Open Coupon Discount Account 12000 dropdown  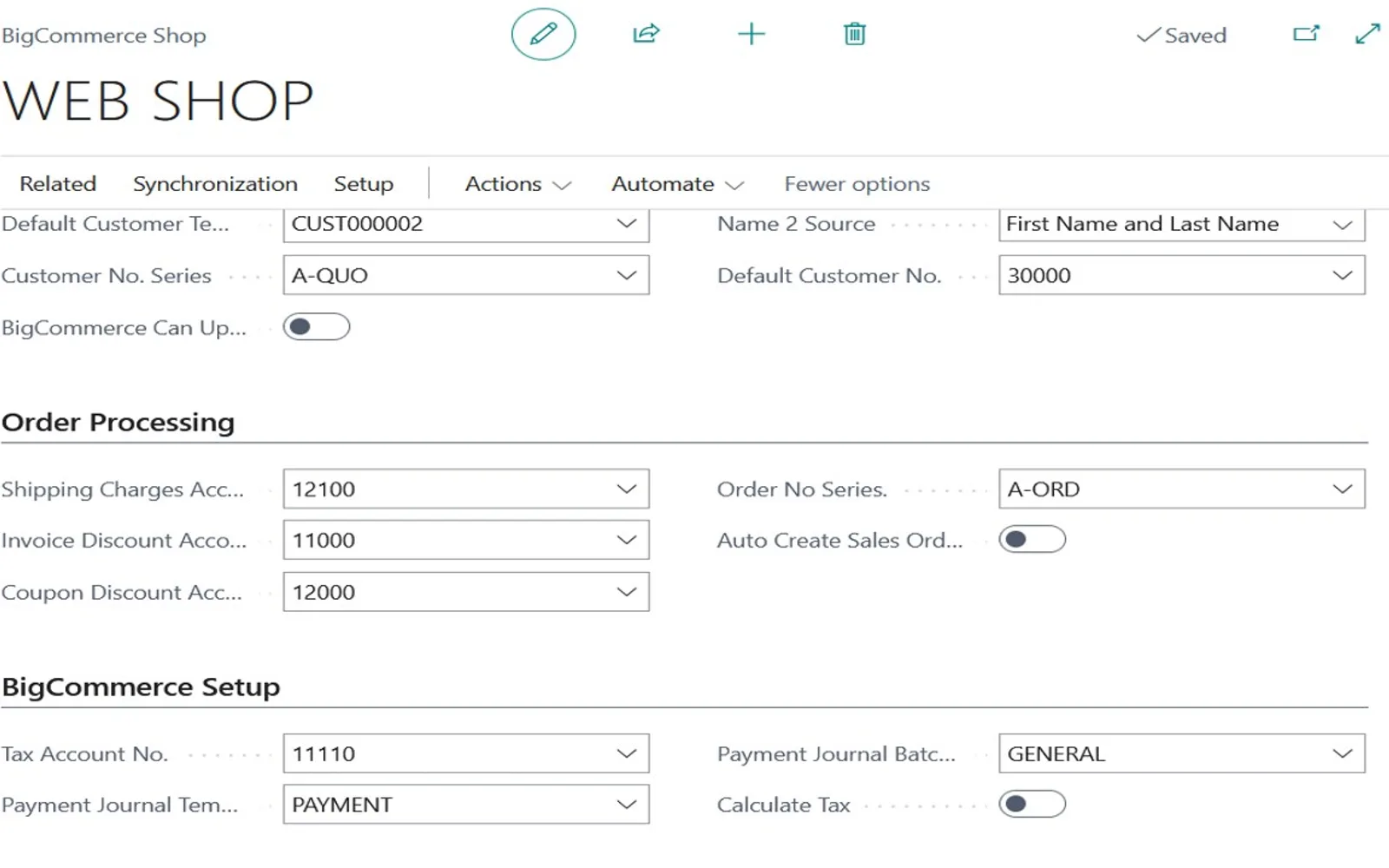click(627, 592)
